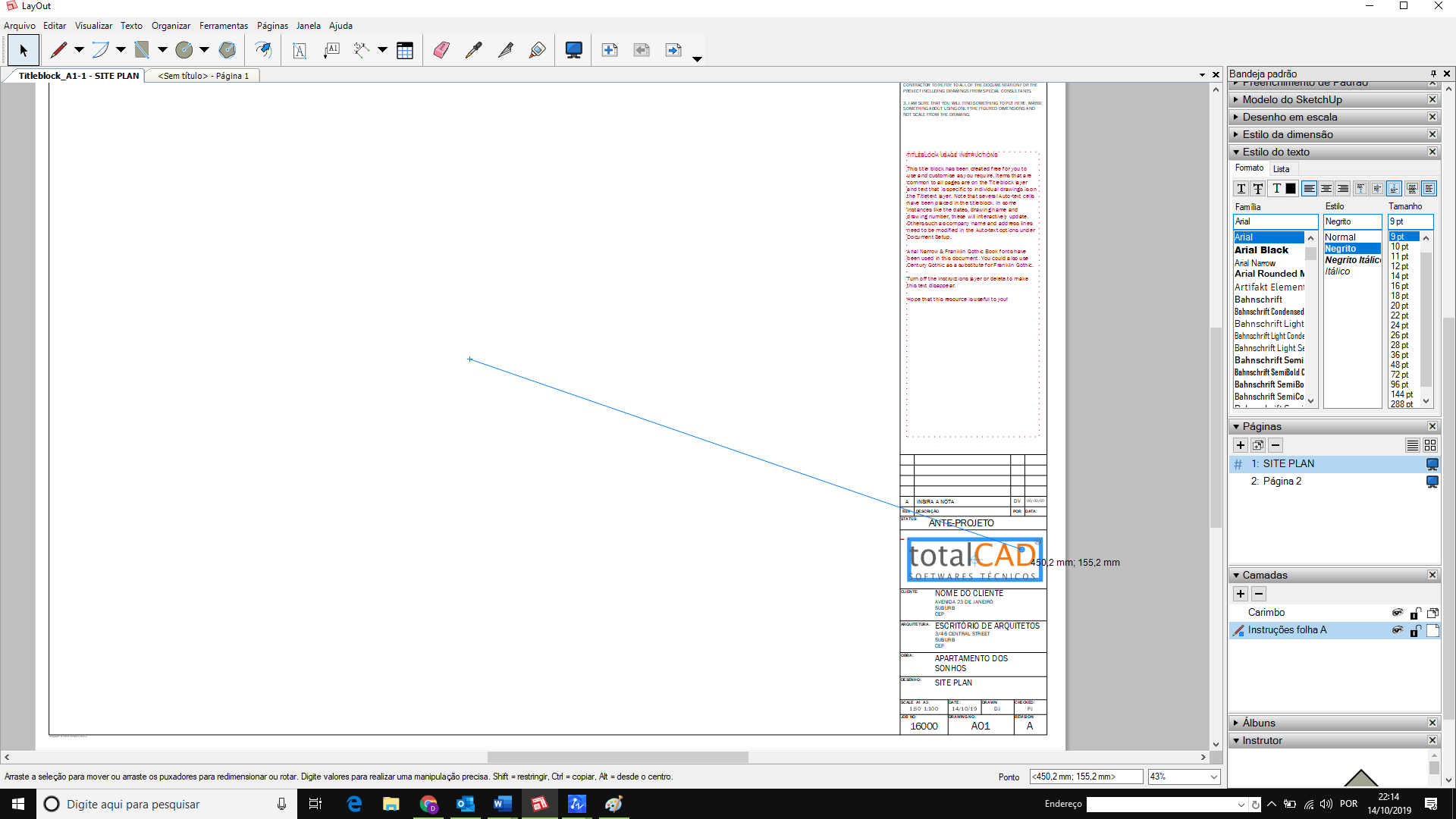Expand the Modelo do SketchUp panel

point(1236,99)
